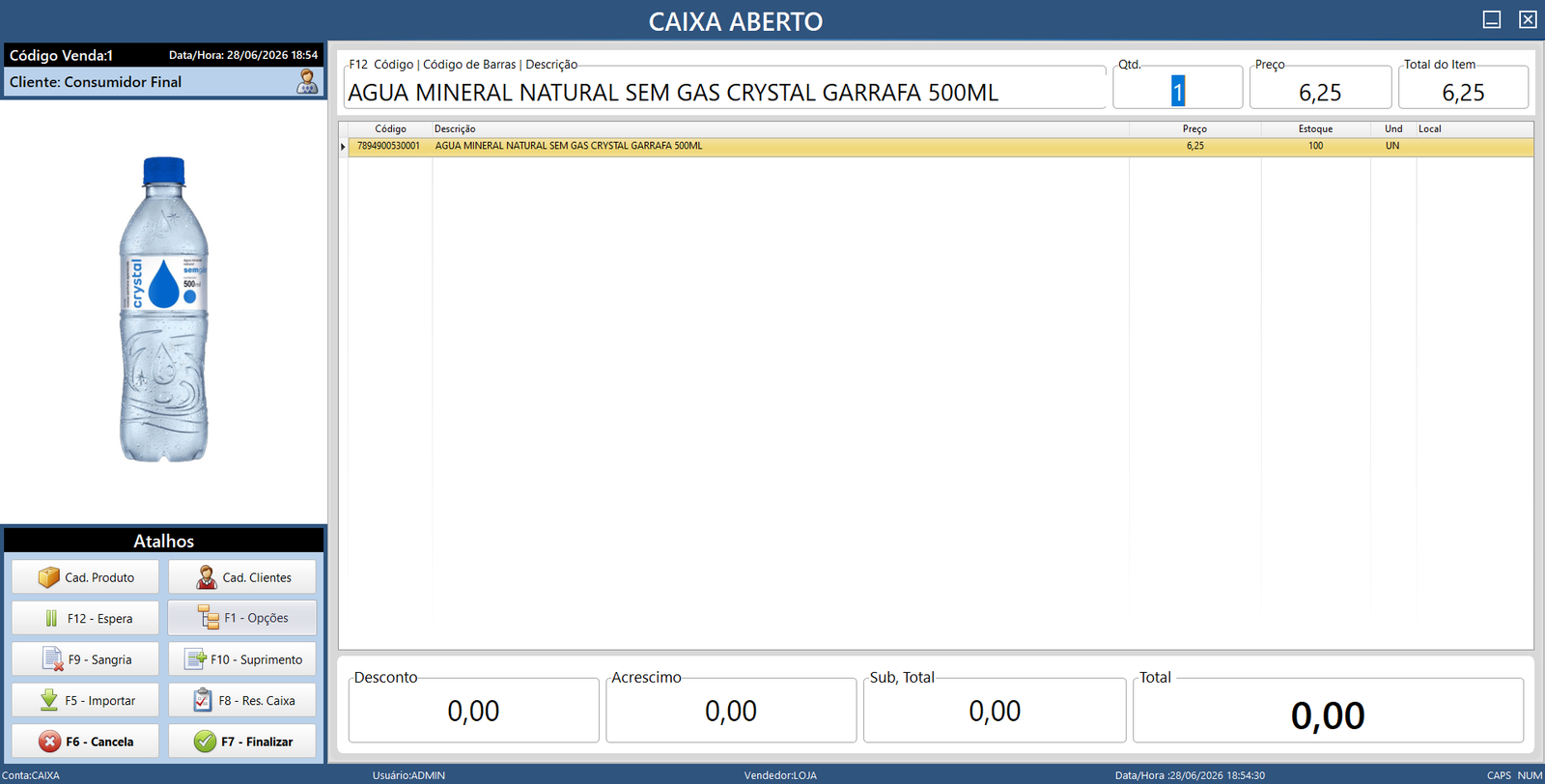Click the customer avatar icon beside Consumidor Final

point(307,81)
